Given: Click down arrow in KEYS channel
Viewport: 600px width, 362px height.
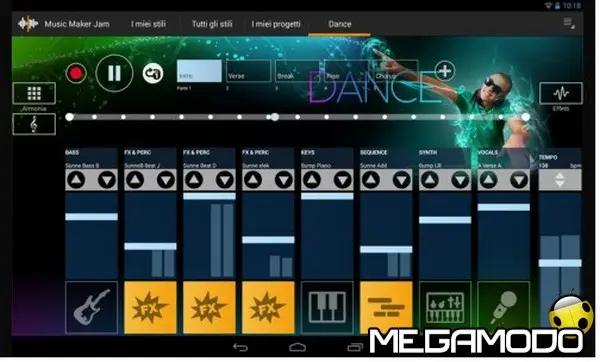Looking at the screenshot, I should coord(342,179).
